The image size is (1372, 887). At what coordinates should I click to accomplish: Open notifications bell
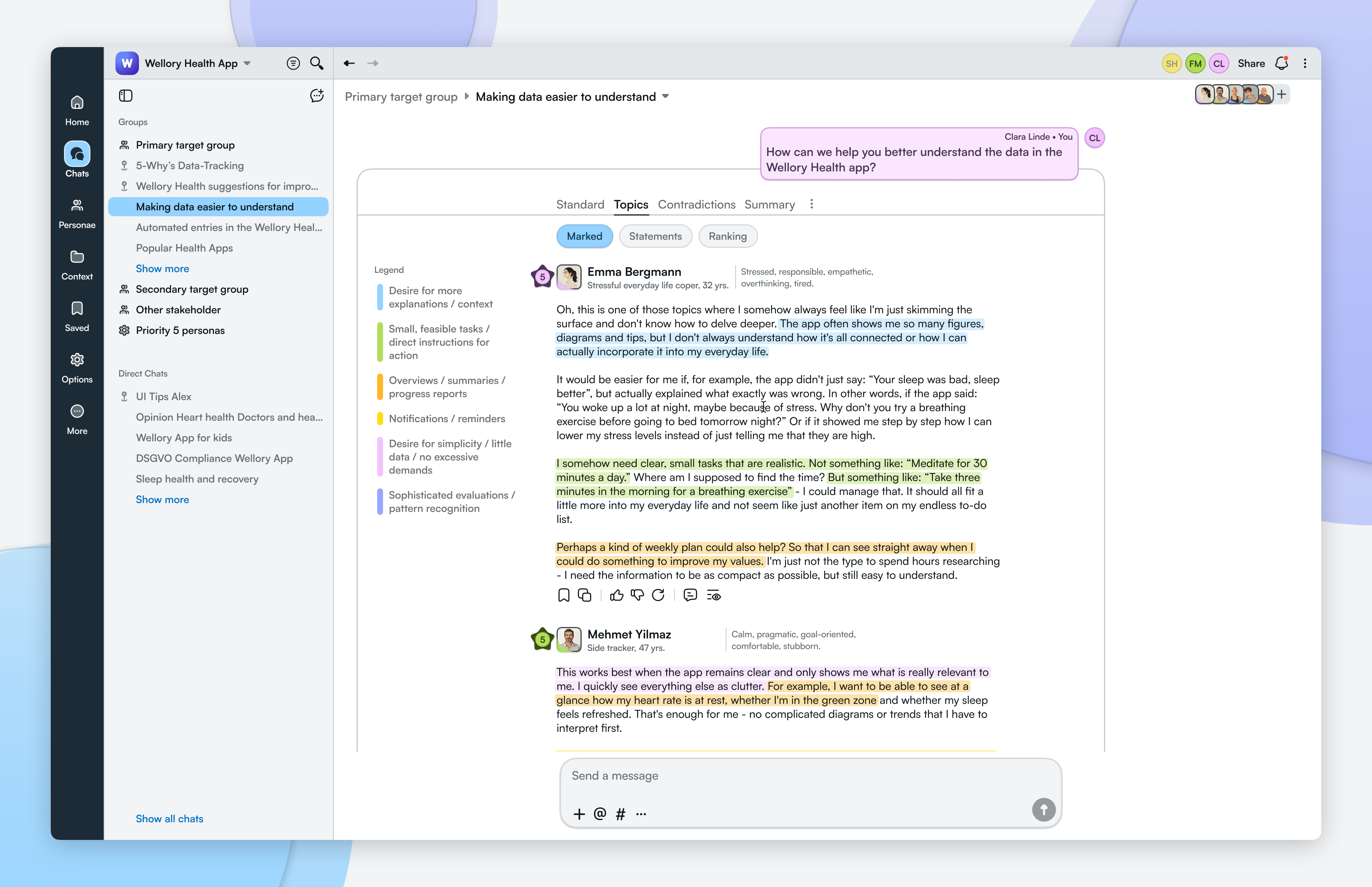1282,63
